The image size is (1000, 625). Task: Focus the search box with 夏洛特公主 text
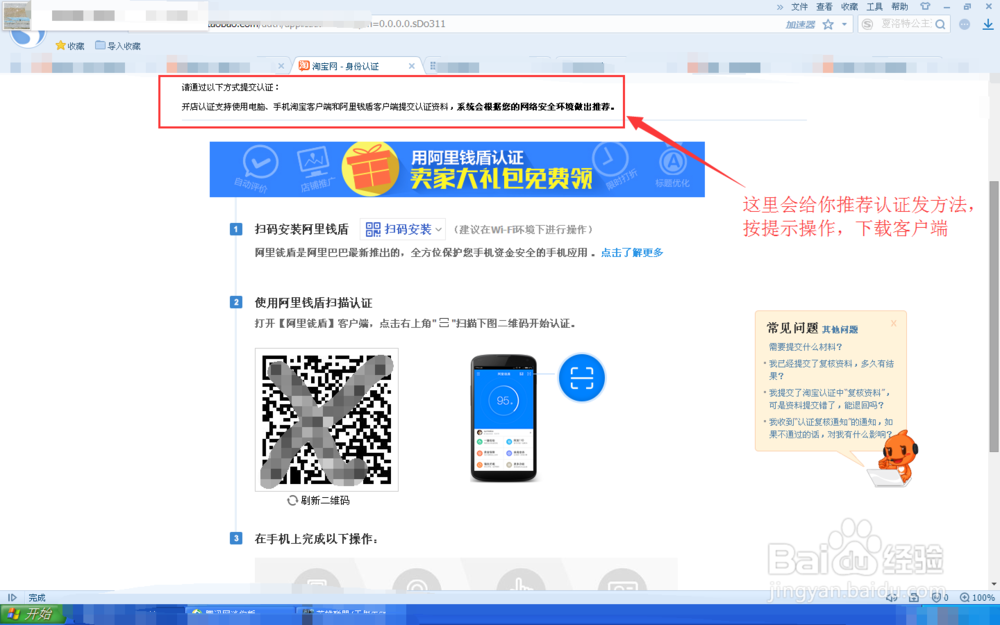tap(906, 24)
